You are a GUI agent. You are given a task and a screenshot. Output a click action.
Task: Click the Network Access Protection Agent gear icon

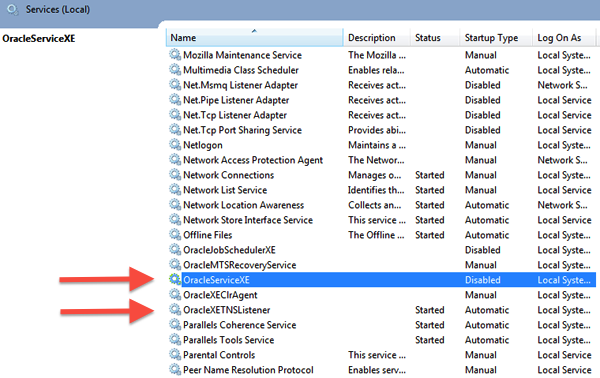point(175,160)
